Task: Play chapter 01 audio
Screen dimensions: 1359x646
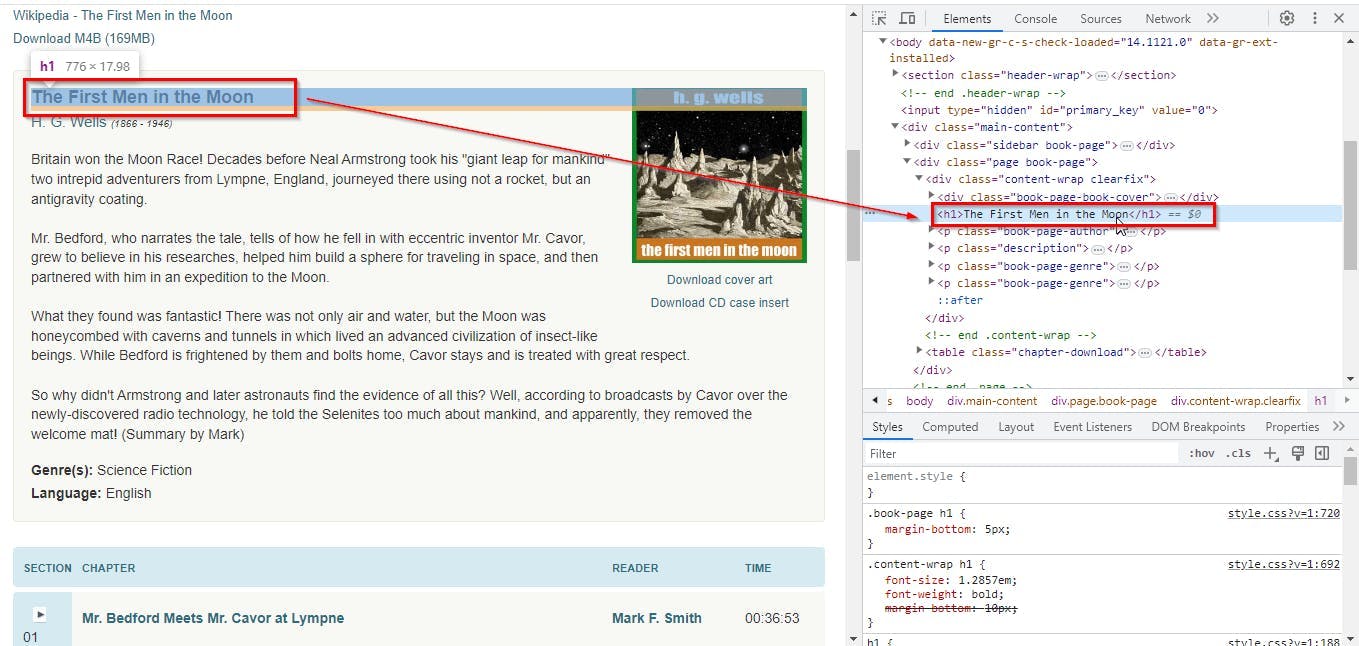Action: [x=39, y=614]
